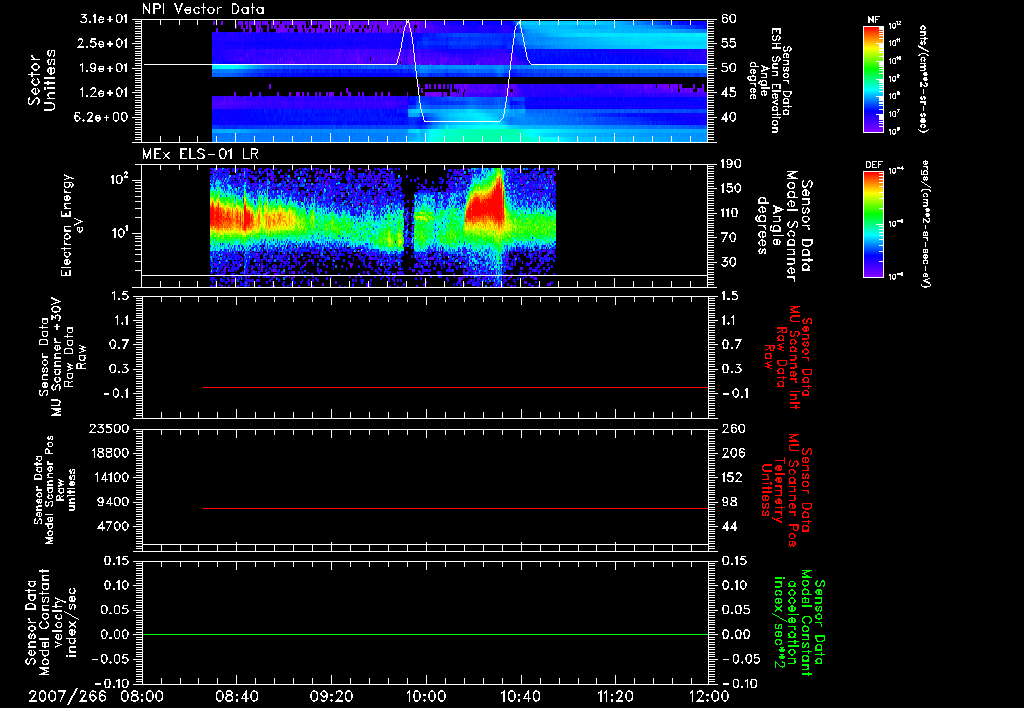
Task: Select the 'NPI Vector Data' panel title
Action: [x=204, y=9]
